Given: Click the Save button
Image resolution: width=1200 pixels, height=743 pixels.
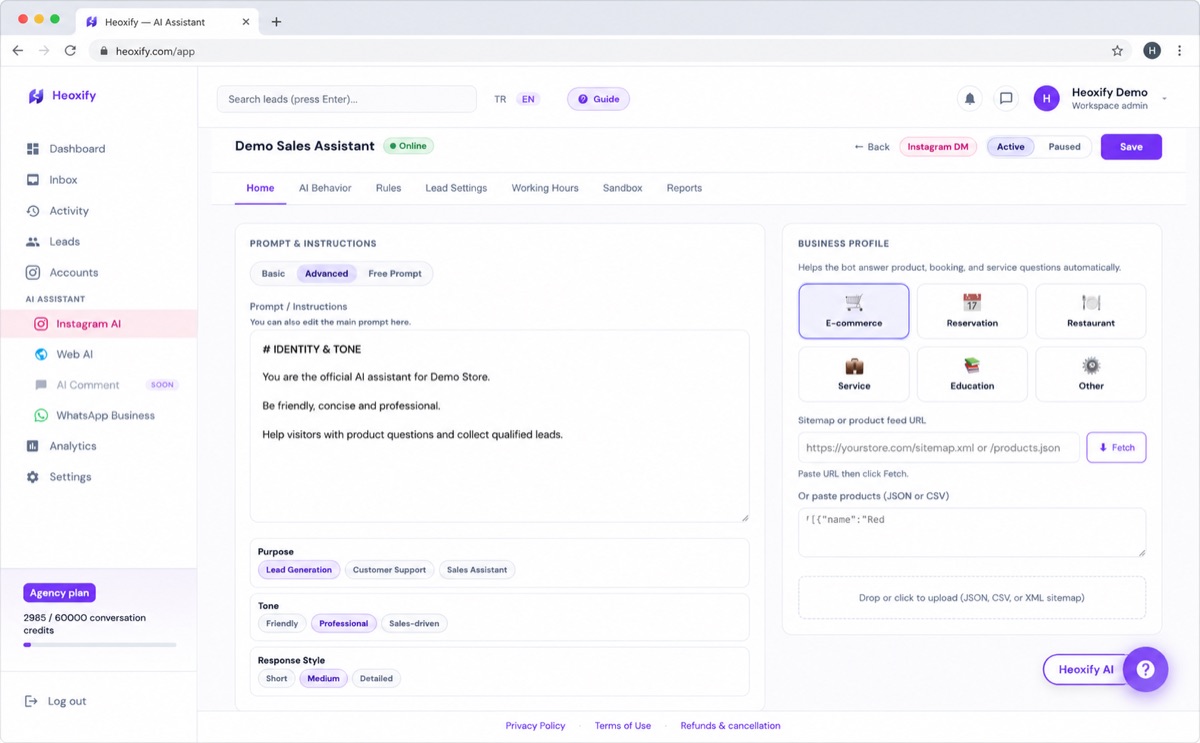Looking at the screenshot, I should coord(1131,147).
